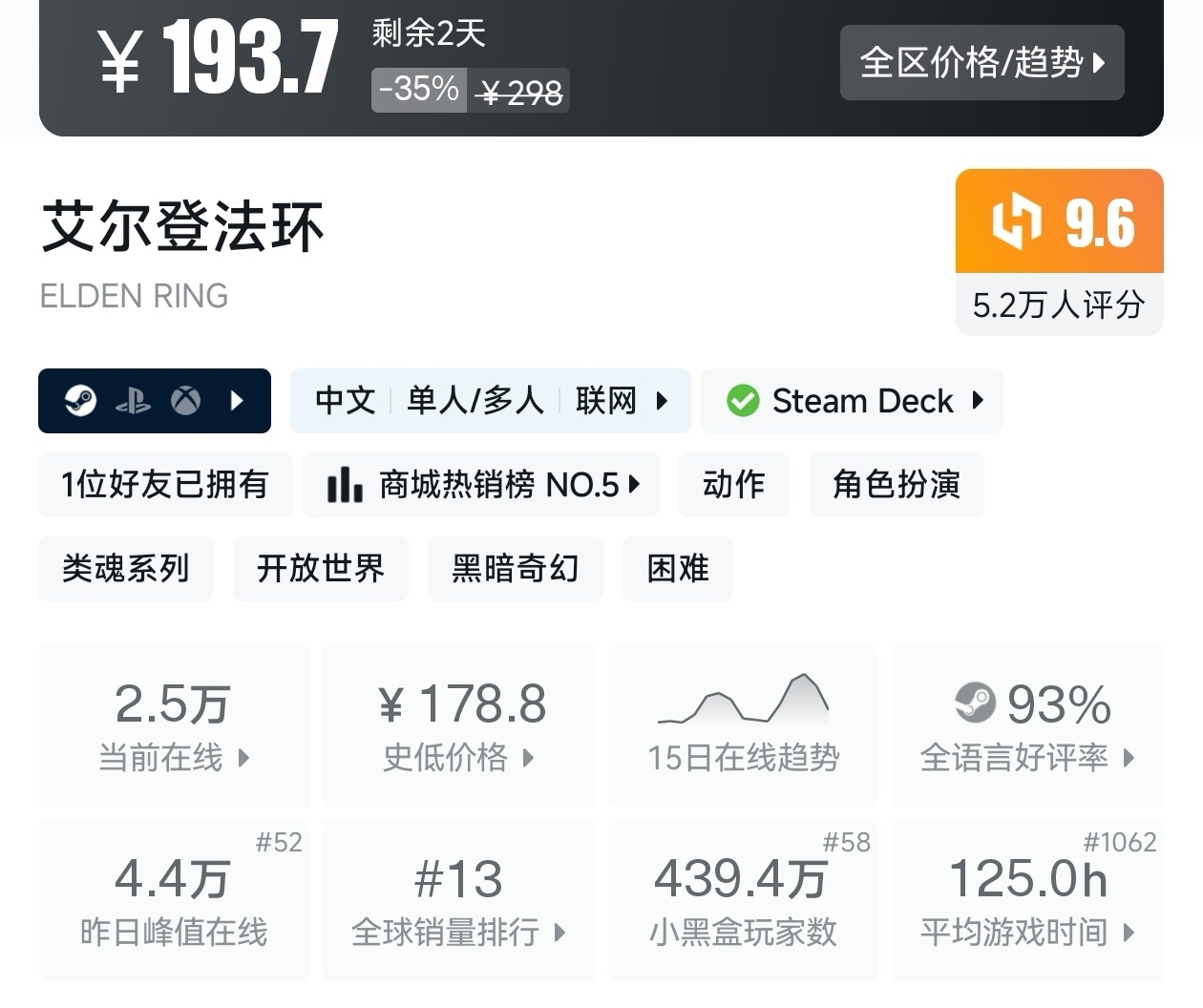Expand the 平均游戏时间 arrow
1203x1008 pixels.
tap(1129, 933)
